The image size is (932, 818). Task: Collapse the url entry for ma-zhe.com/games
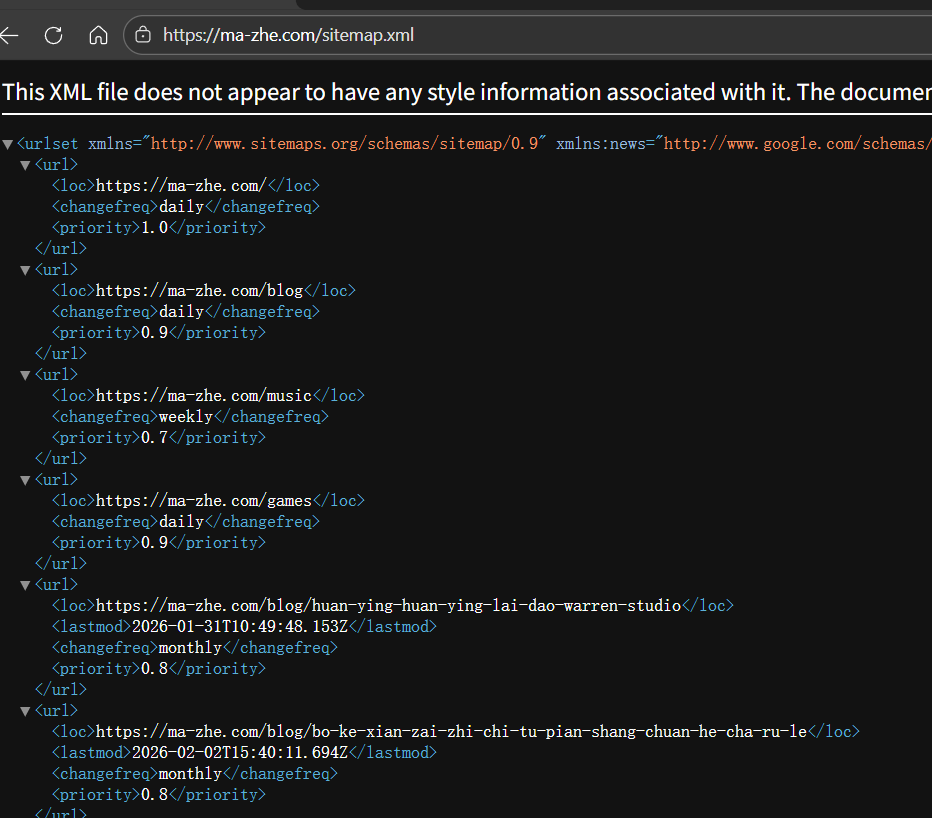[x=25, y=480]
